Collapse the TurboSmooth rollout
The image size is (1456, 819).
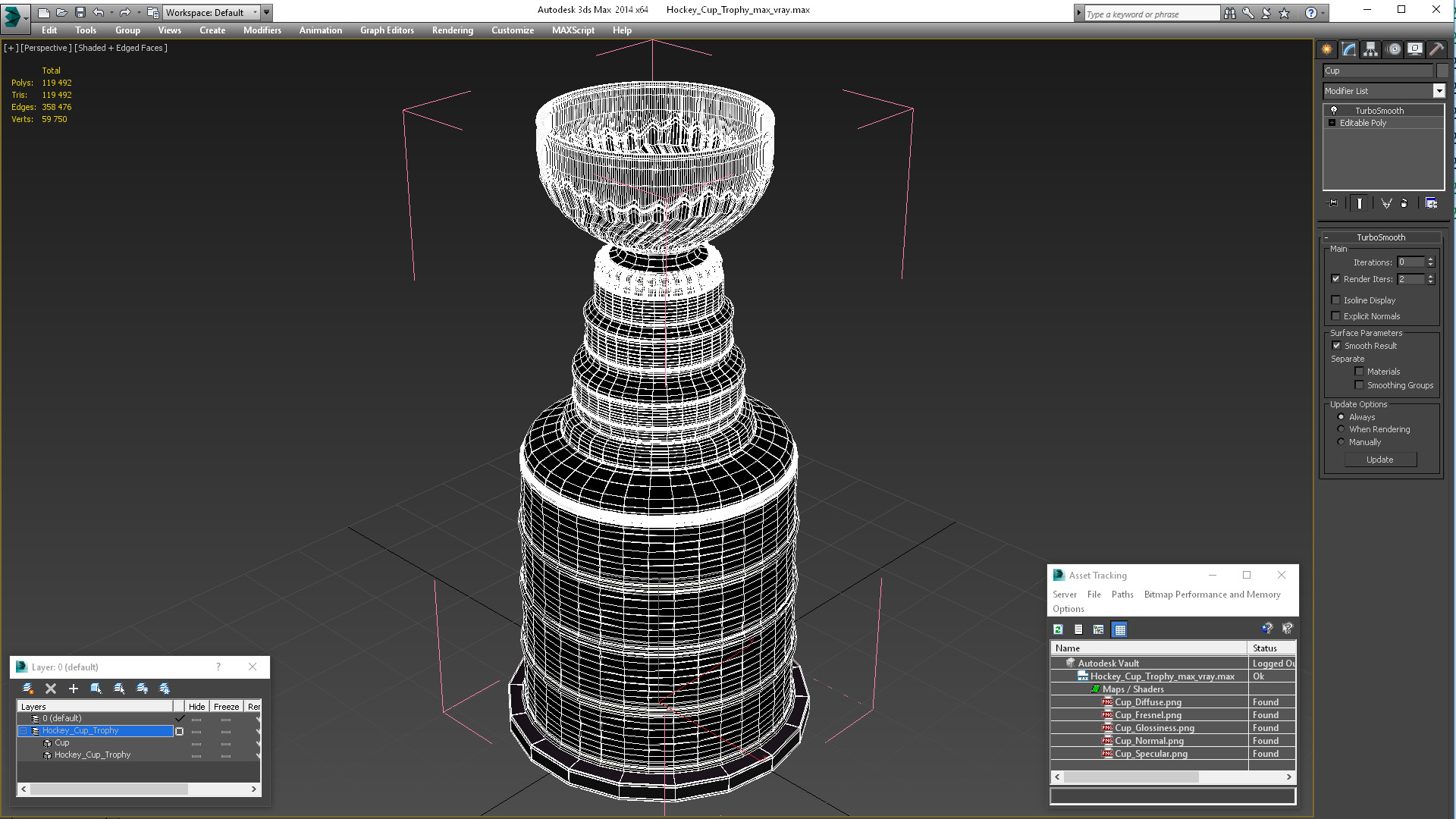pyautogui.click(x=1381, y=237)
